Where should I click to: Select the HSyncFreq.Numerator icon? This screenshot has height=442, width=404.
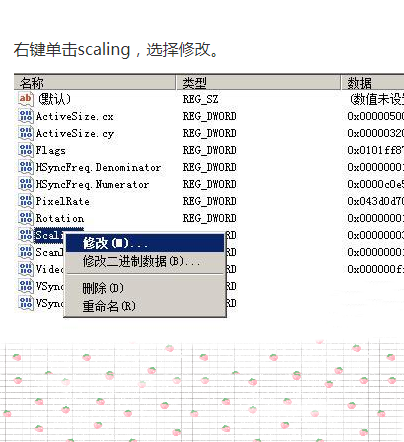(26, 184)
